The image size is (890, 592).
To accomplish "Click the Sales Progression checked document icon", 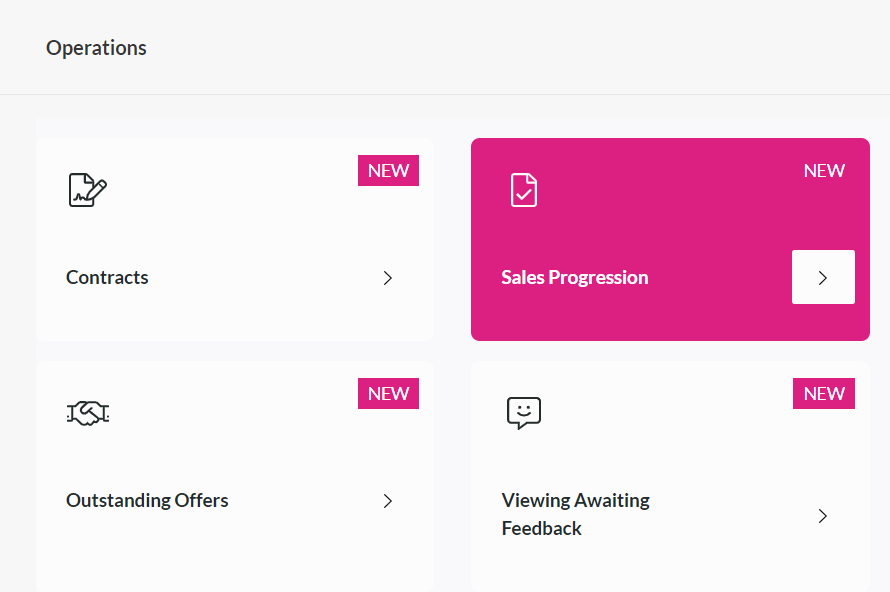I will [523, 190].
